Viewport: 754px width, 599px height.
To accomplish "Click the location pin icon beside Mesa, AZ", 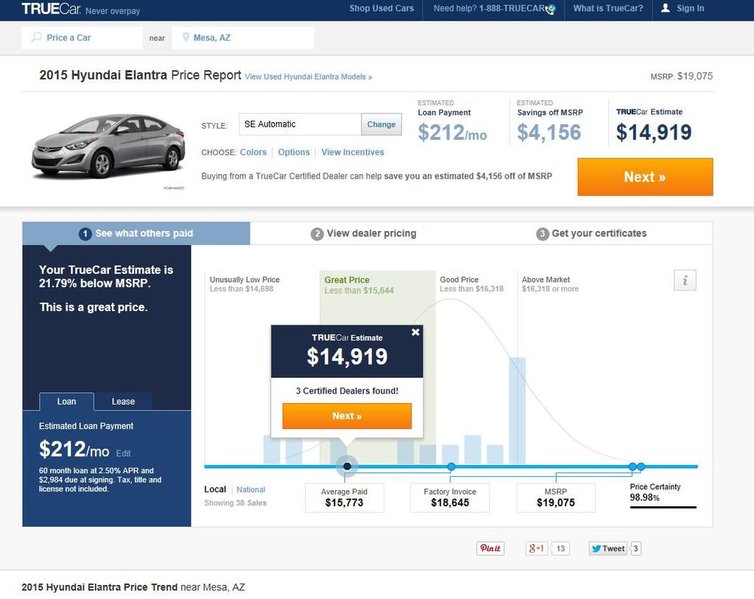I will [x=186, y=37].
